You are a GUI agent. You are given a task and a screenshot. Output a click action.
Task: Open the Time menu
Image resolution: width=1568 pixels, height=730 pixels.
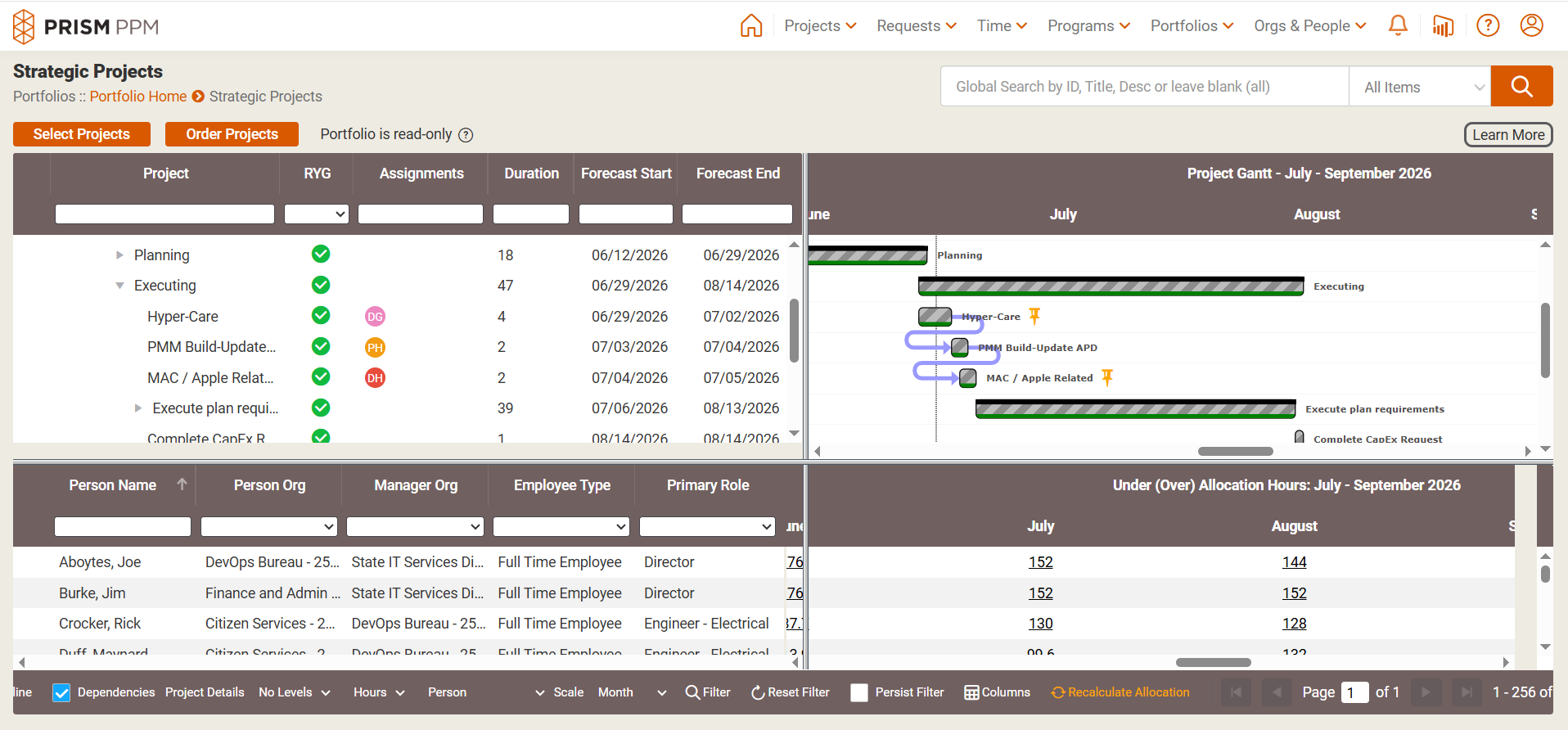tap(1002, 26)
